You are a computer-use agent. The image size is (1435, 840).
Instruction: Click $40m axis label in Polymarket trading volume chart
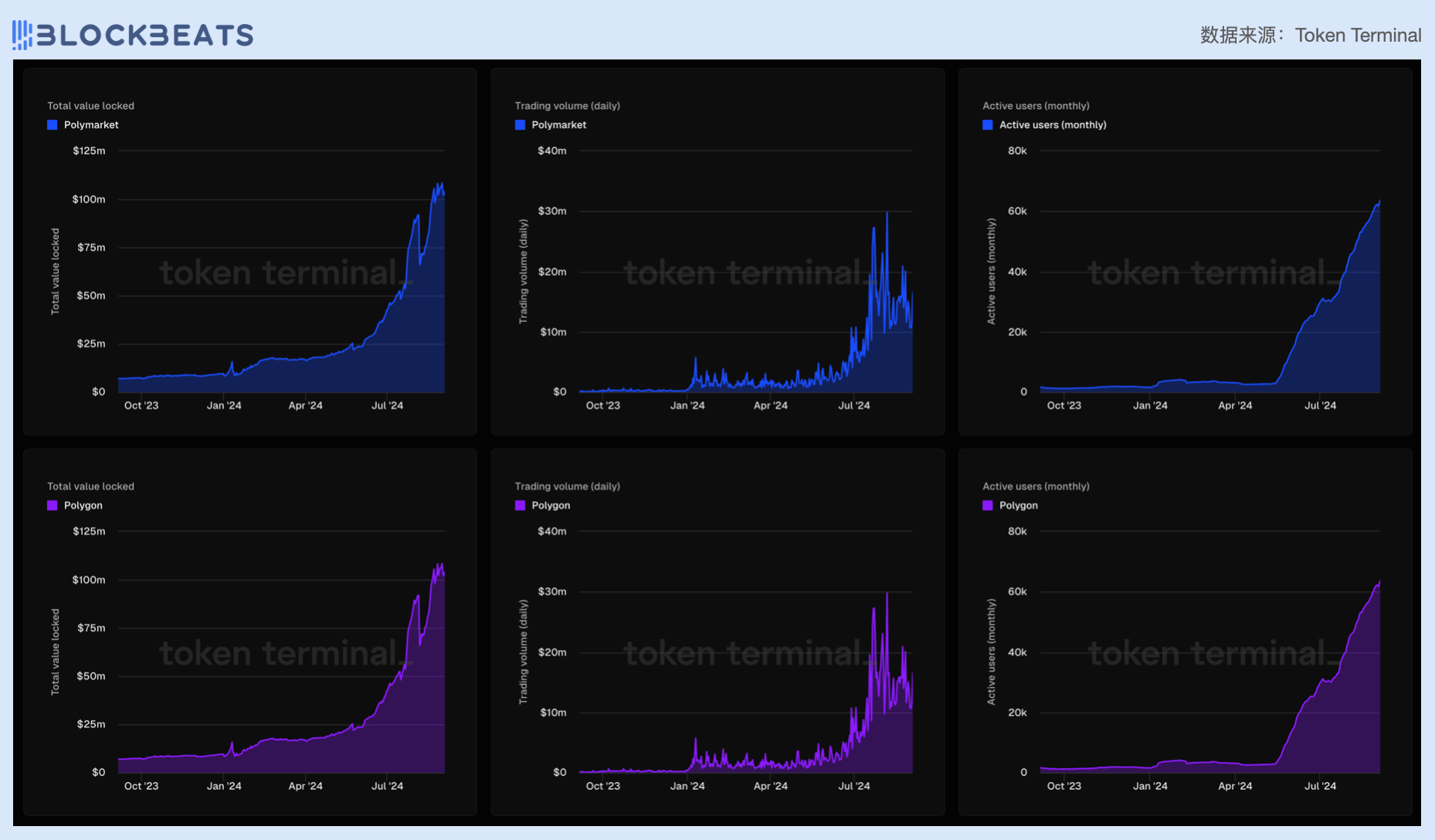pos(552,151)
